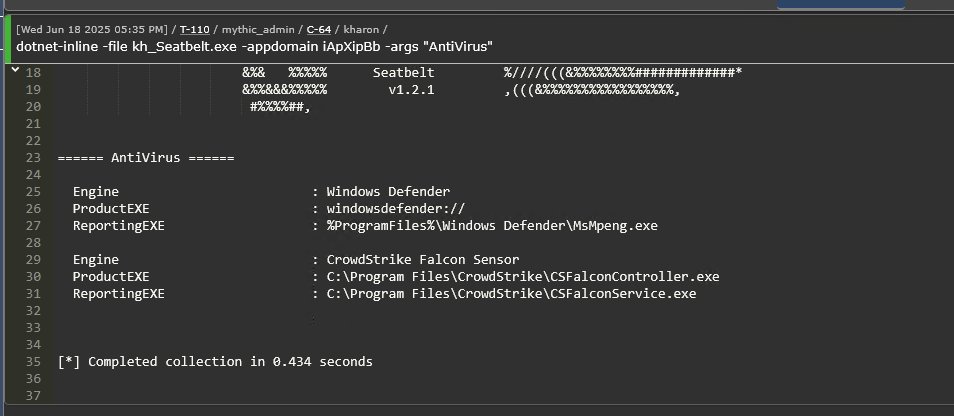Click the task timestamp Wed Jun 18 2025
The height and width of the screenshot is (416, 954).
(92, 29)
